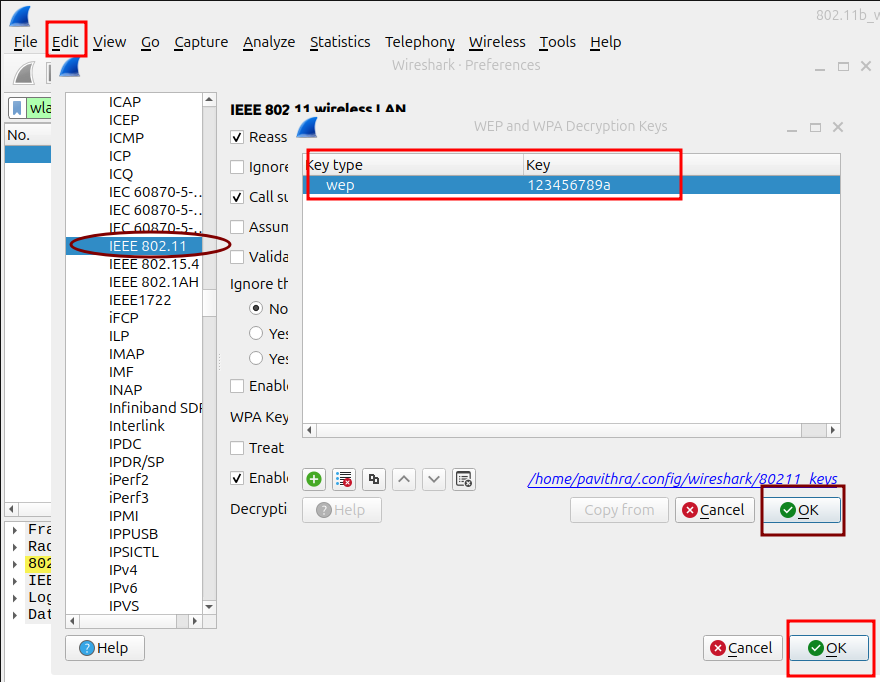Toggle the Reassemble checkbox for IEEE 802.11
The height and width of the screenshot is (682, 880).
pos(237,137)
